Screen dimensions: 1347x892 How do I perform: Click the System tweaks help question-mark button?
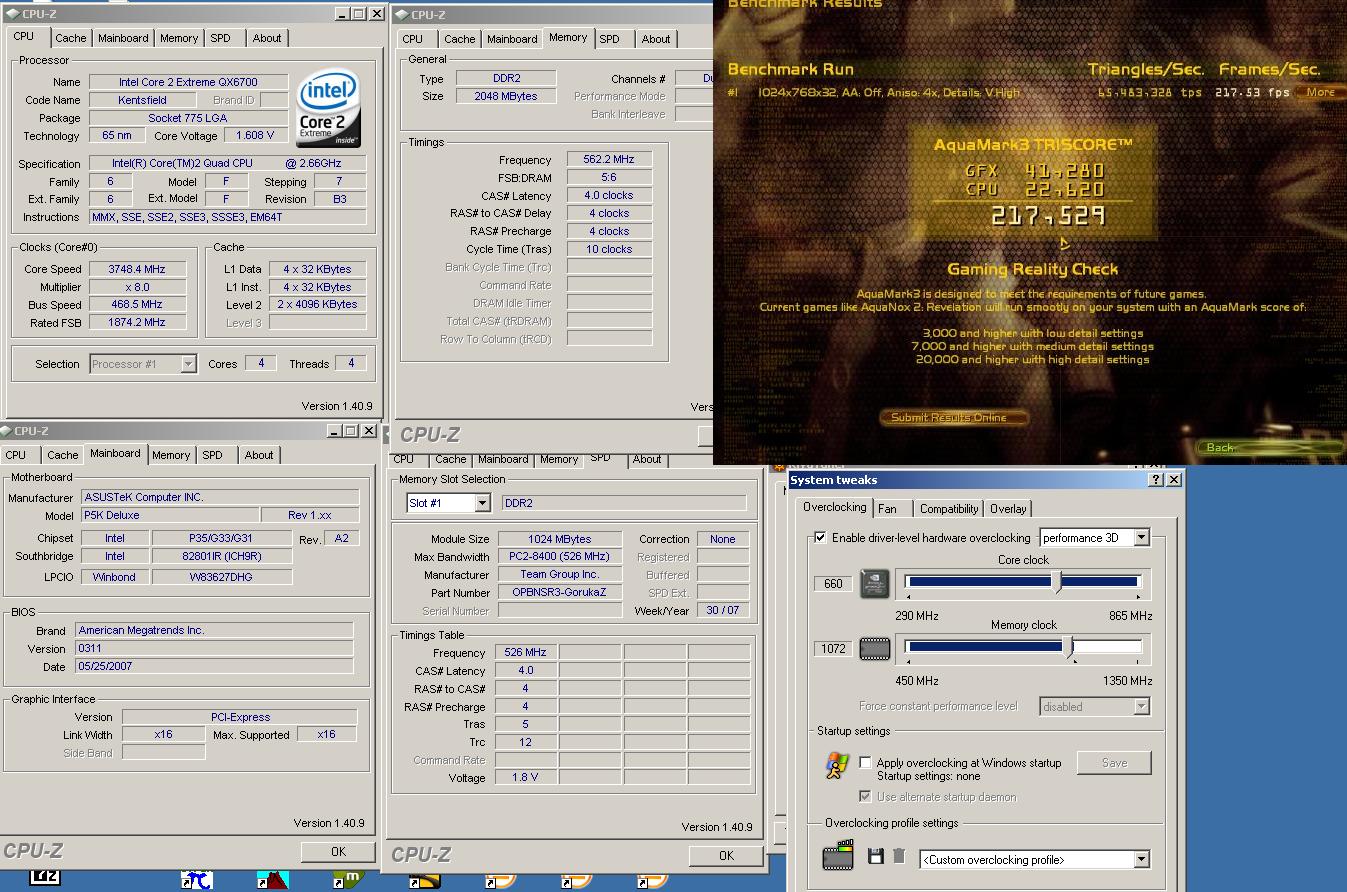tap(1156, 480)
